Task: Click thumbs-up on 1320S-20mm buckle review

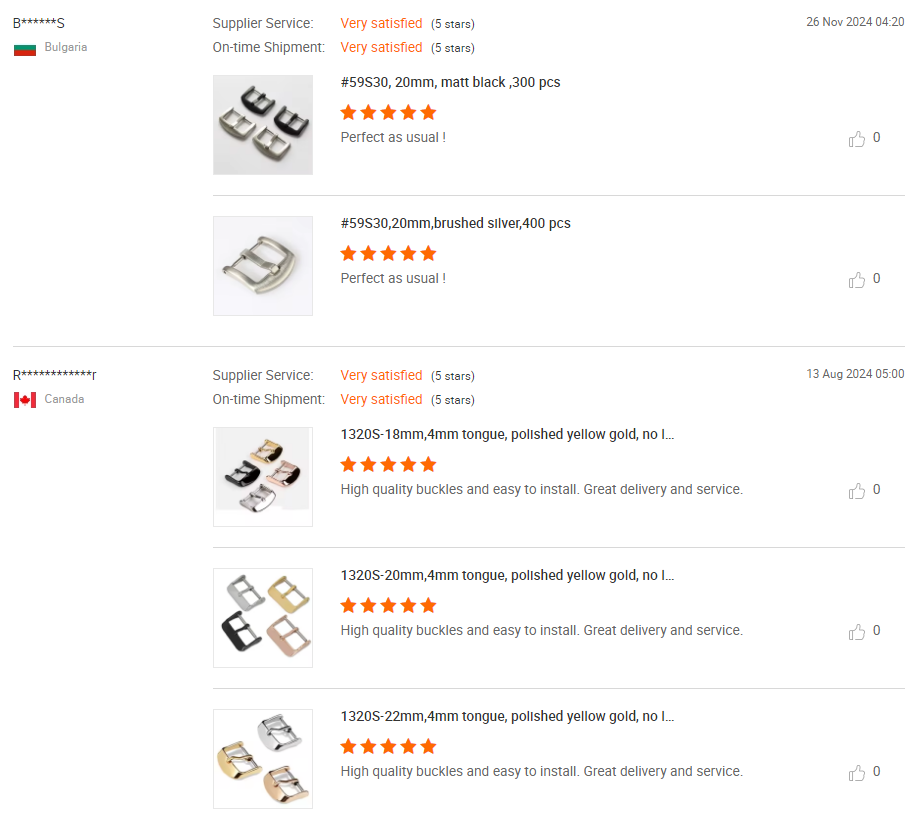Action: pyautogui.click(x=857, y=632)
